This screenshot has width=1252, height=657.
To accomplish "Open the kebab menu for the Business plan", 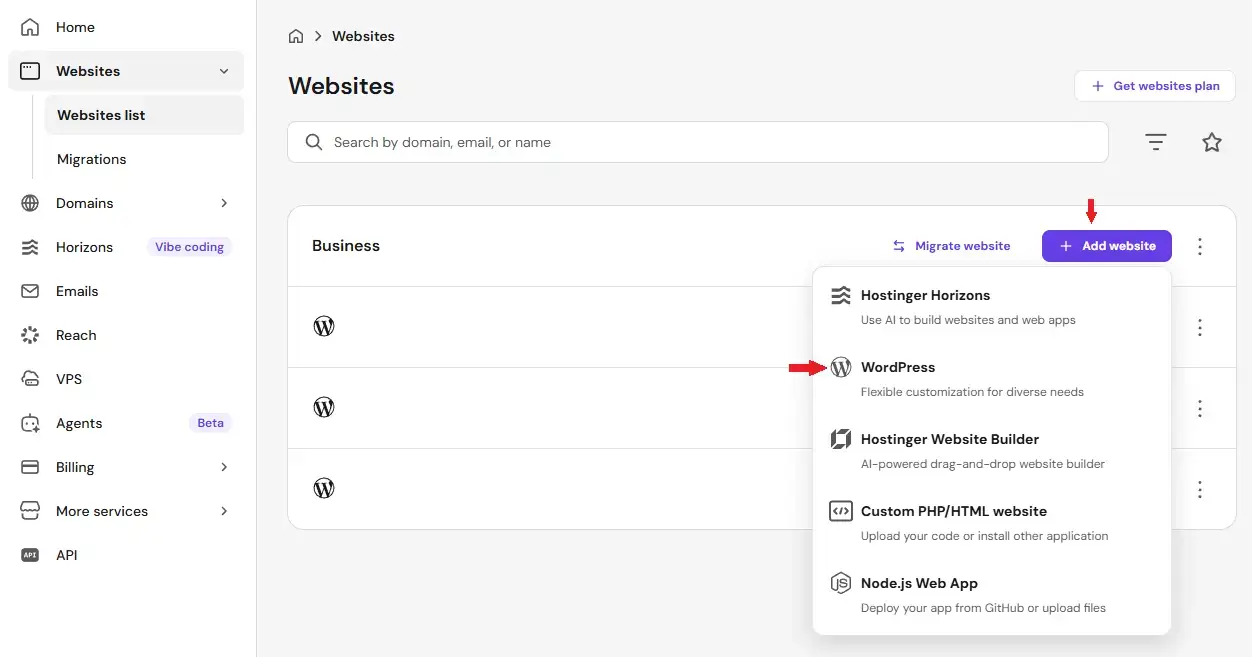I will (x=1199, y=245).
